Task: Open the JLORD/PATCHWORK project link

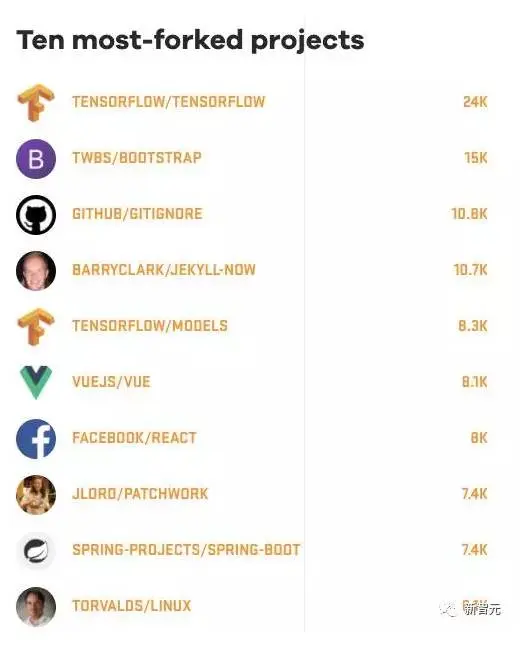Action: click(x=140, y=494)
